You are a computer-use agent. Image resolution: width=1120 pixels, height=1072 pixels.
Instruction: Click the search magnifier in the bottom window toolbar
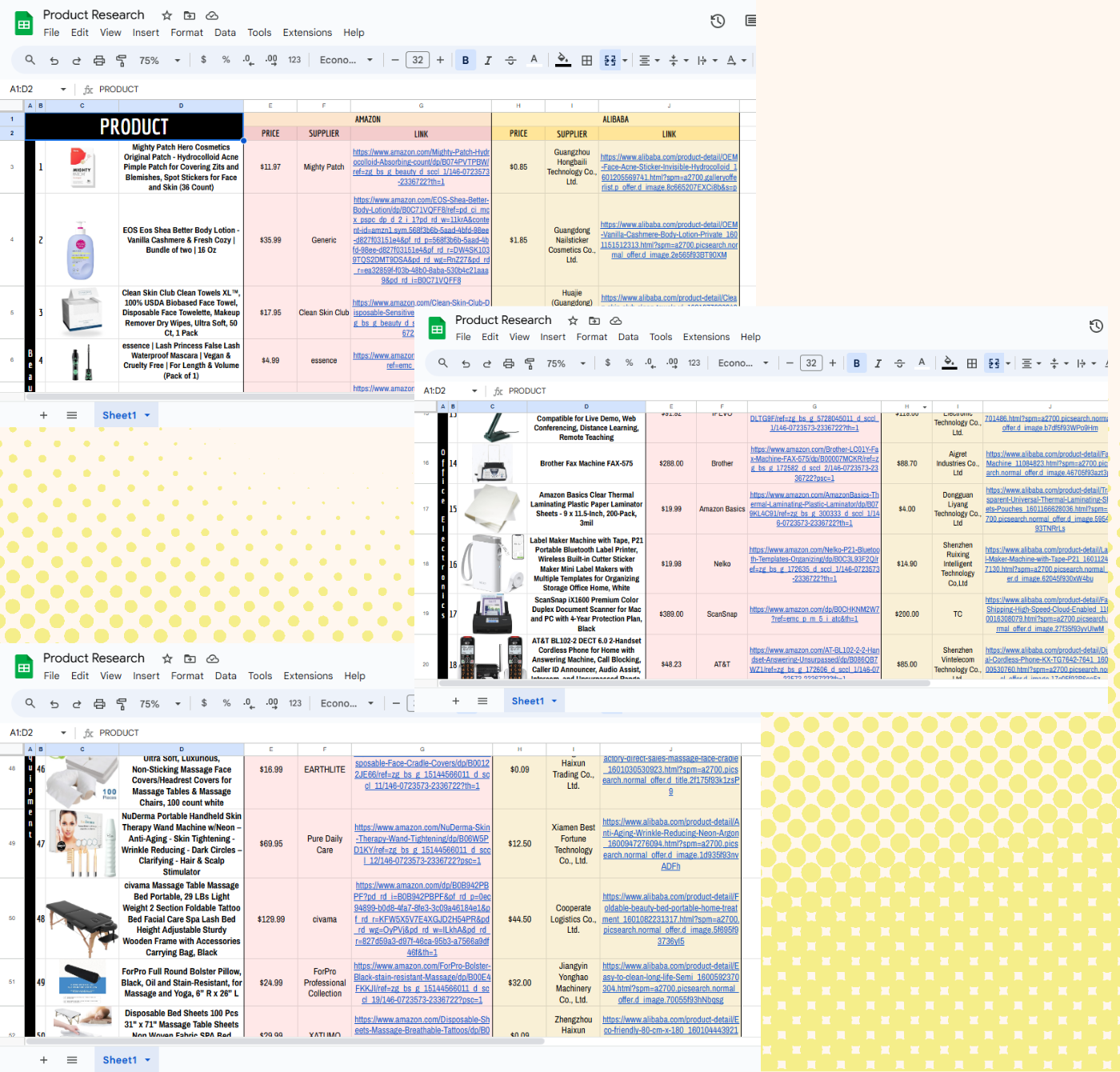[30, 703]
